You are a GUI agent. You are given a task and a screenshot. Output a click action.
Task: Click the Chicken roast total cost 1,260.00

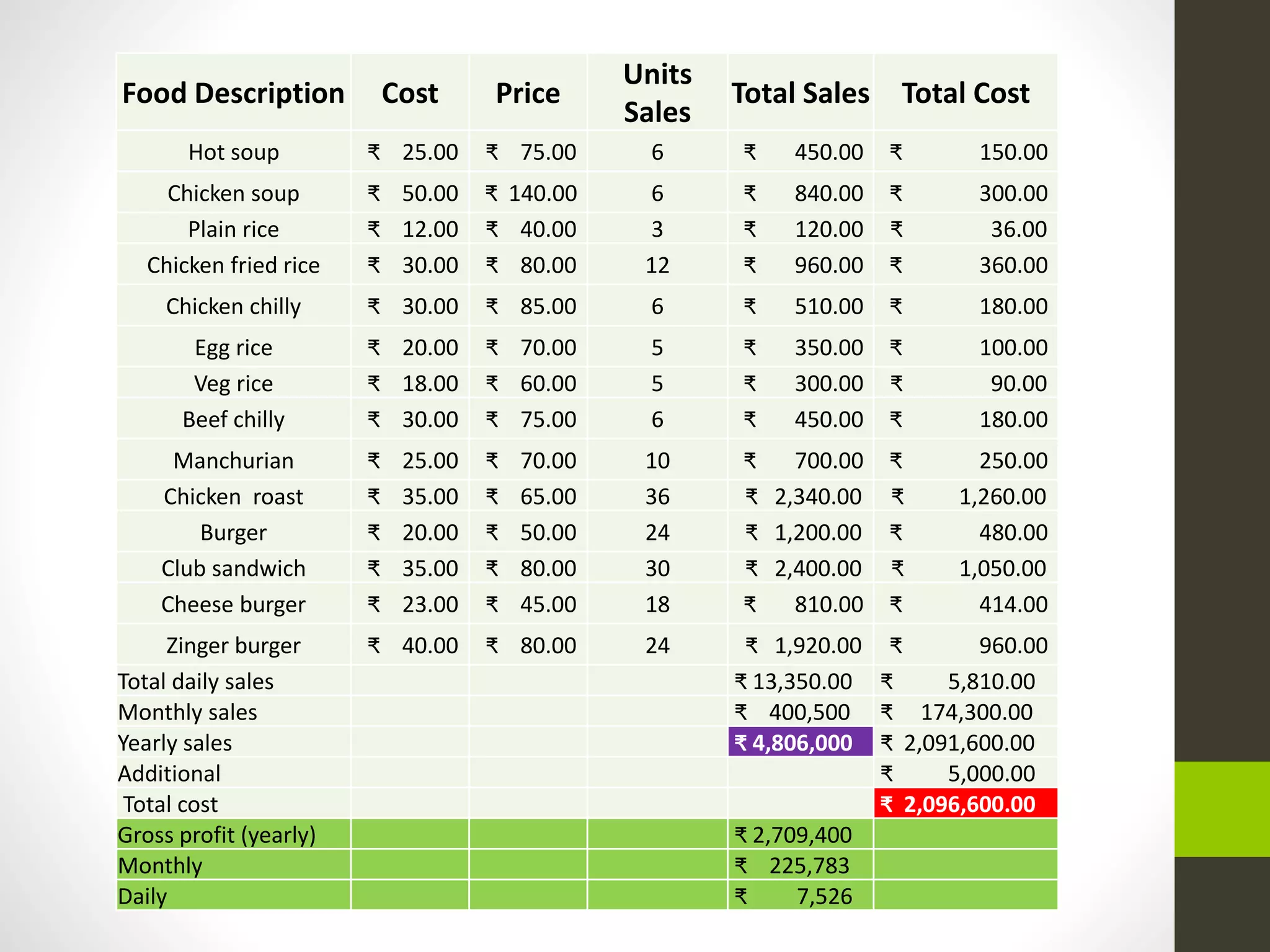pyautogui.click(x=1003, y=496)
